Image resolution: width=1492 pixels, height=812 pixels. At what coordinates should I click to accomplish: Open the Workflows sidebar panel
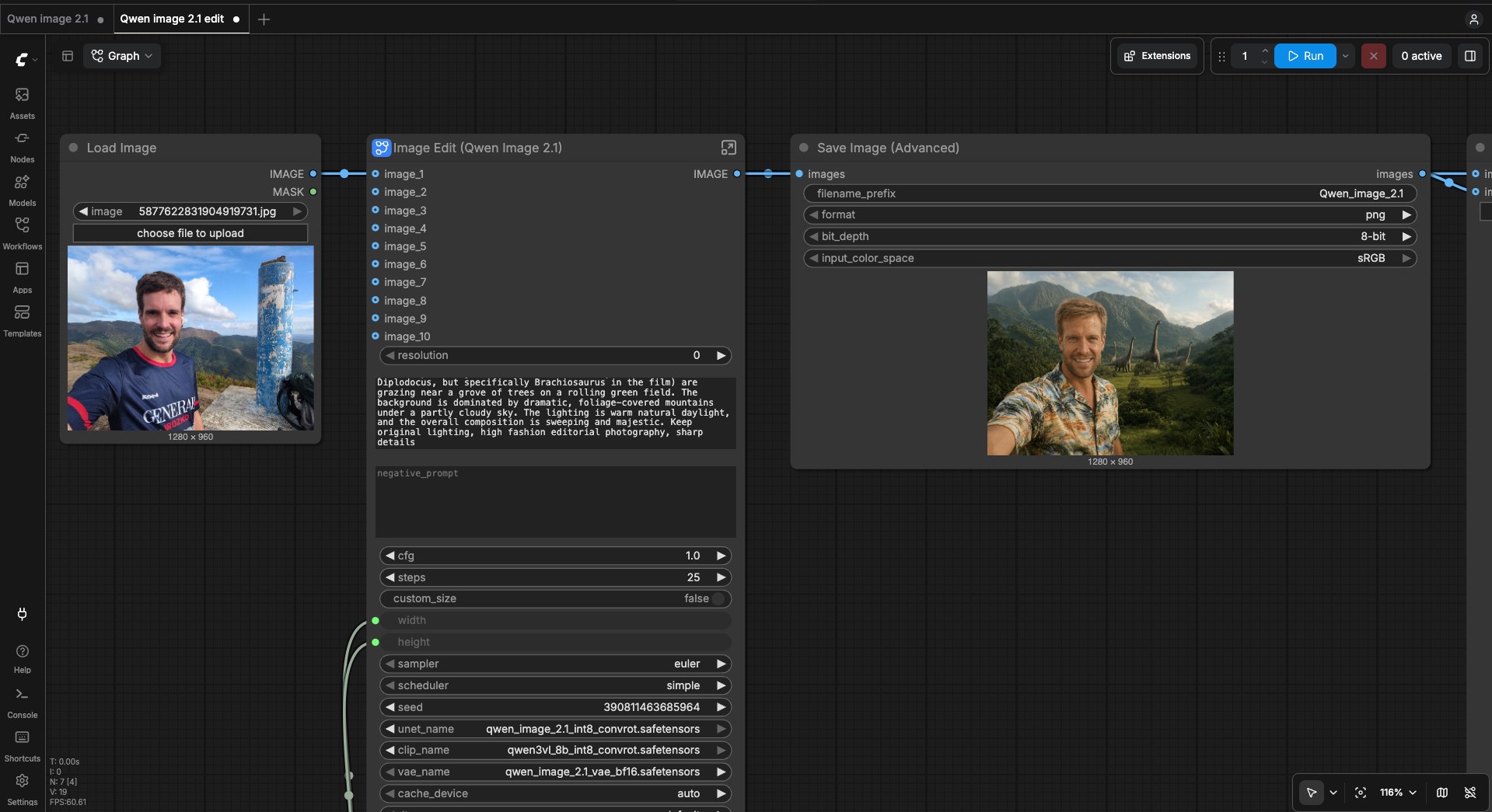point(22,234)
